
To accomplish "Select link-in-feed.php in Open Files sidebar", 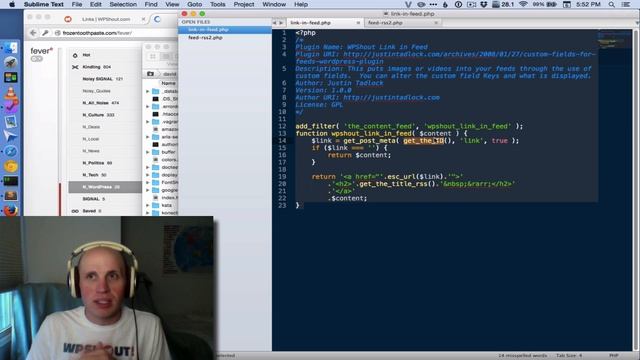I will click(x=225, y=30).
